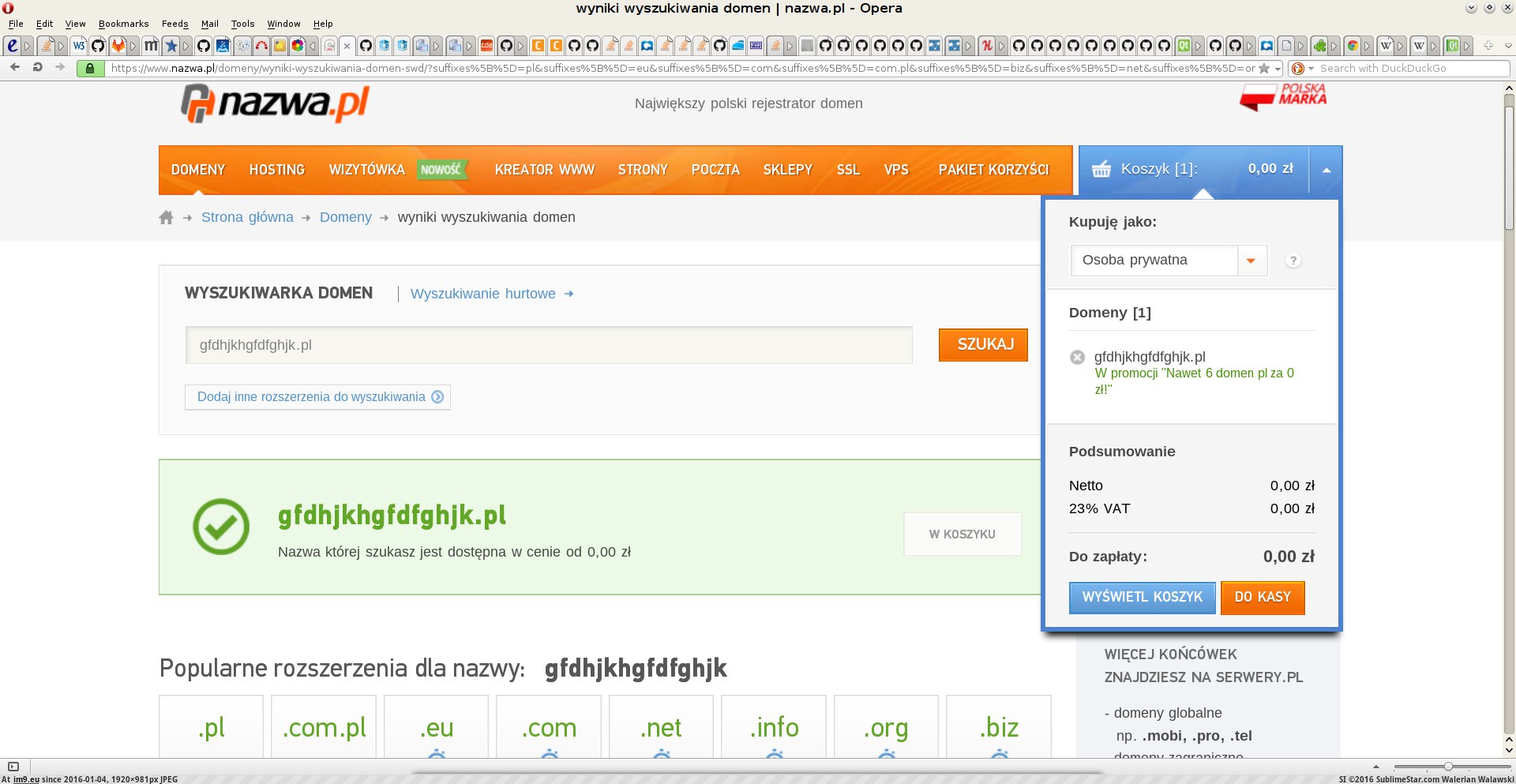Go back with the browser back arrow
Image resolution: width=1516 pixels, height=784 pixels.
[x=15, y=68]
